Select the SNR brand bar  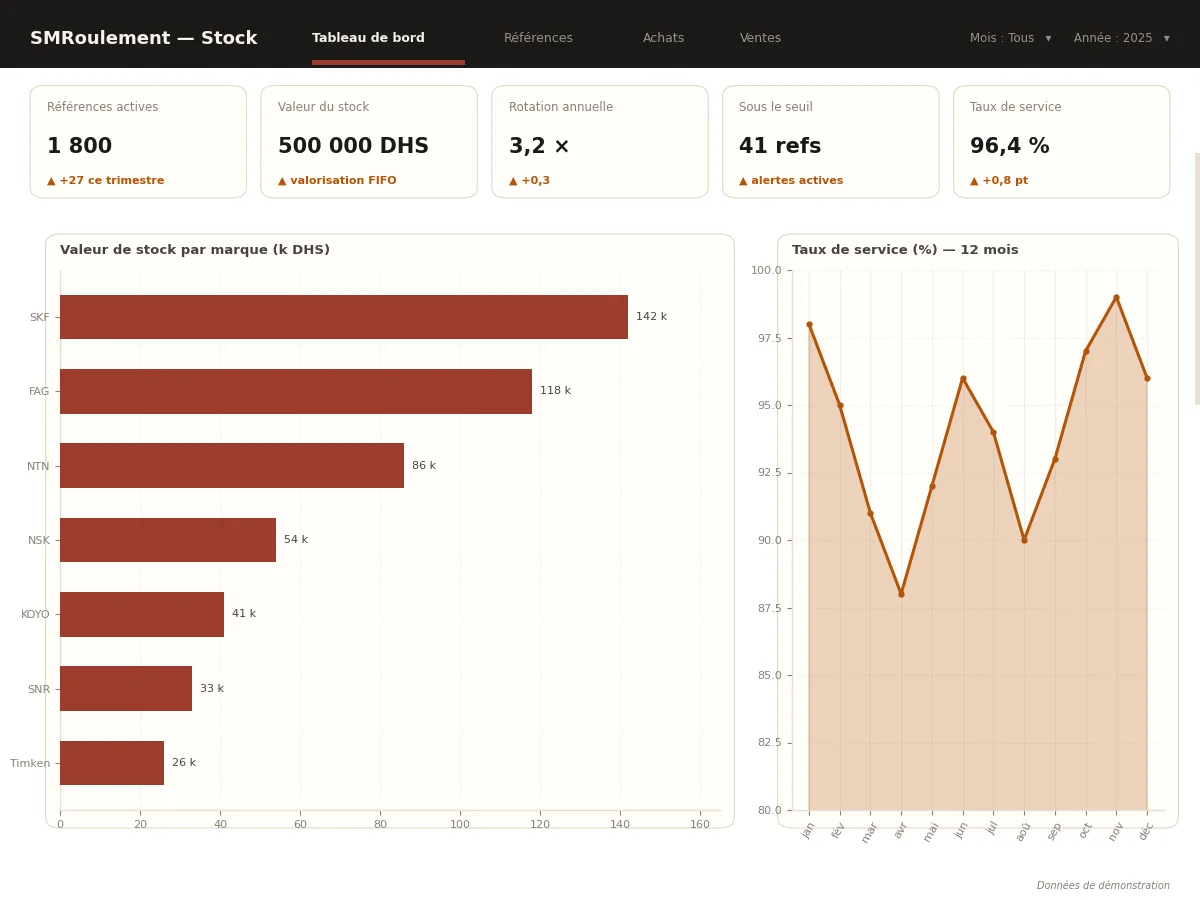click(126, 689)
